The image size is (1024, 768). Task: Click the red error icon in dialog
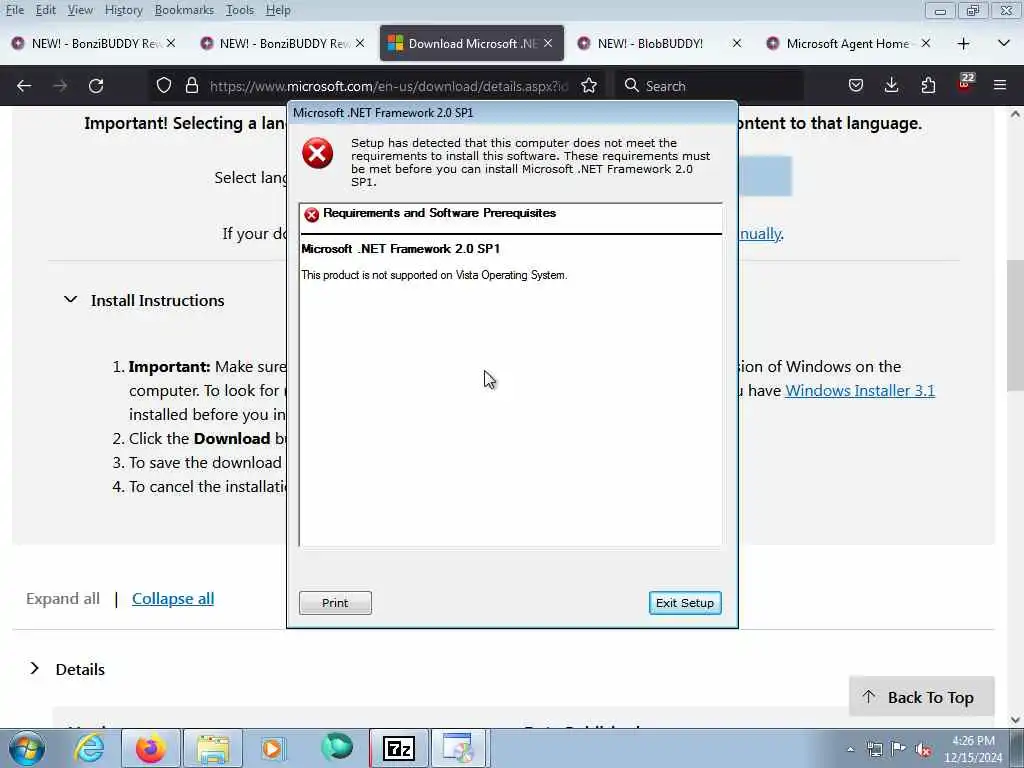[317, 153]
